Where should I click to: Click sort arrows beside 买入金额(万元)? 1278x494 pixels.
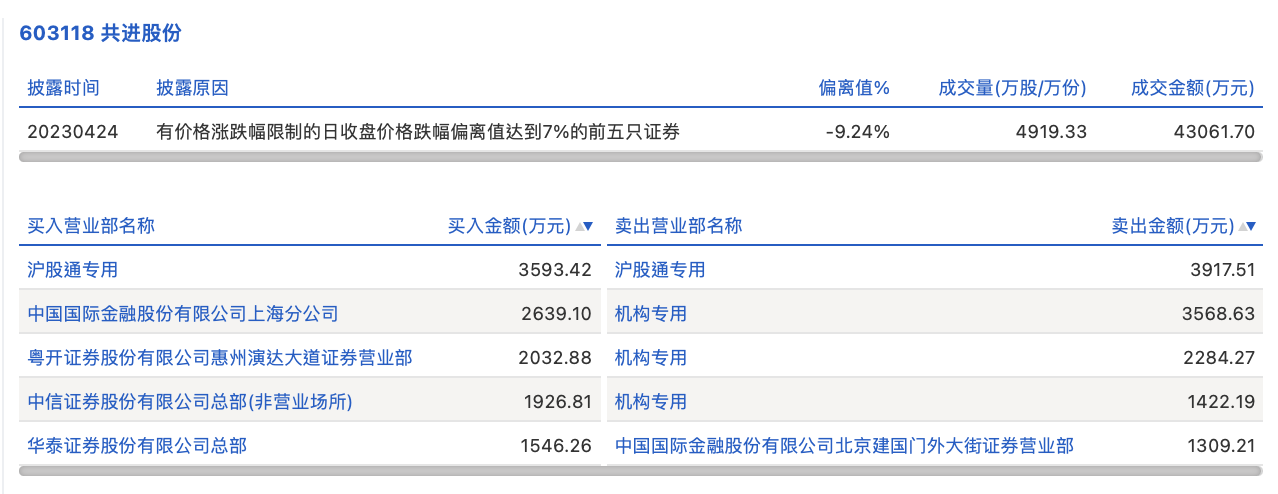click(x=585, y=226)
